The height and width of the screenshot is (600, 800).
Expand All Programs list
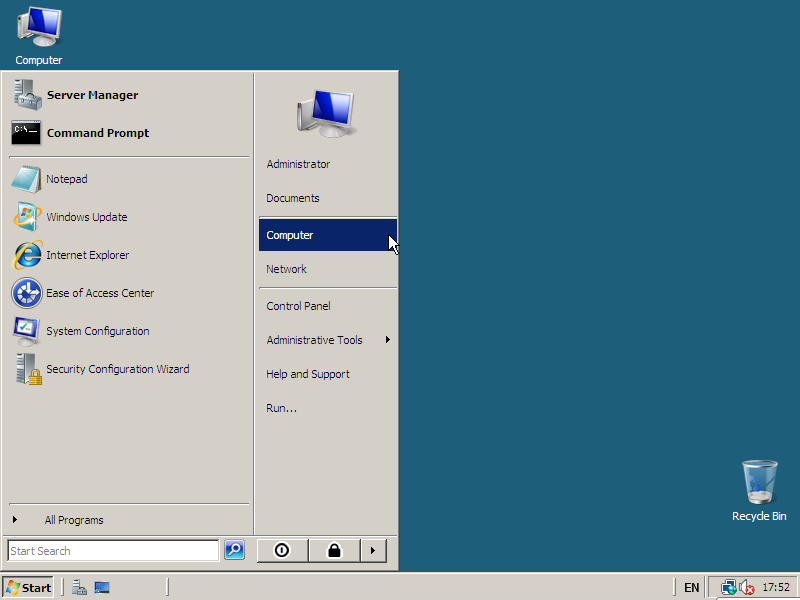(74, 520)
